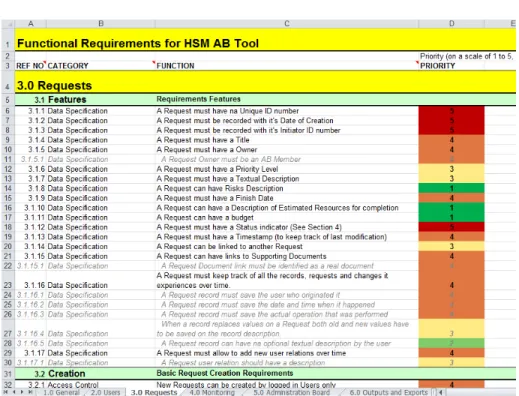Go to first sheet with navigation arrow
Image resolution: width=519 pixels, height=396 pixels.
pyautogui.click(x=5, y=392)
